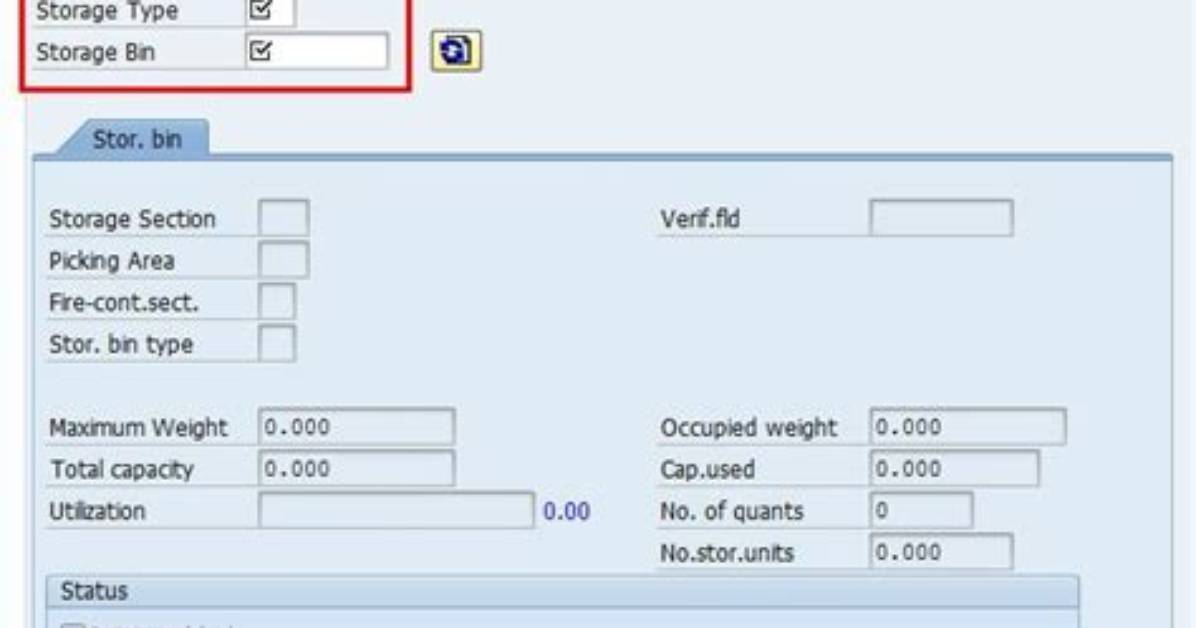Image resolution: width=1196 pixels, height=628 pixels.
Task: Click the blue 0.00 utilization value
Action: 567,511
